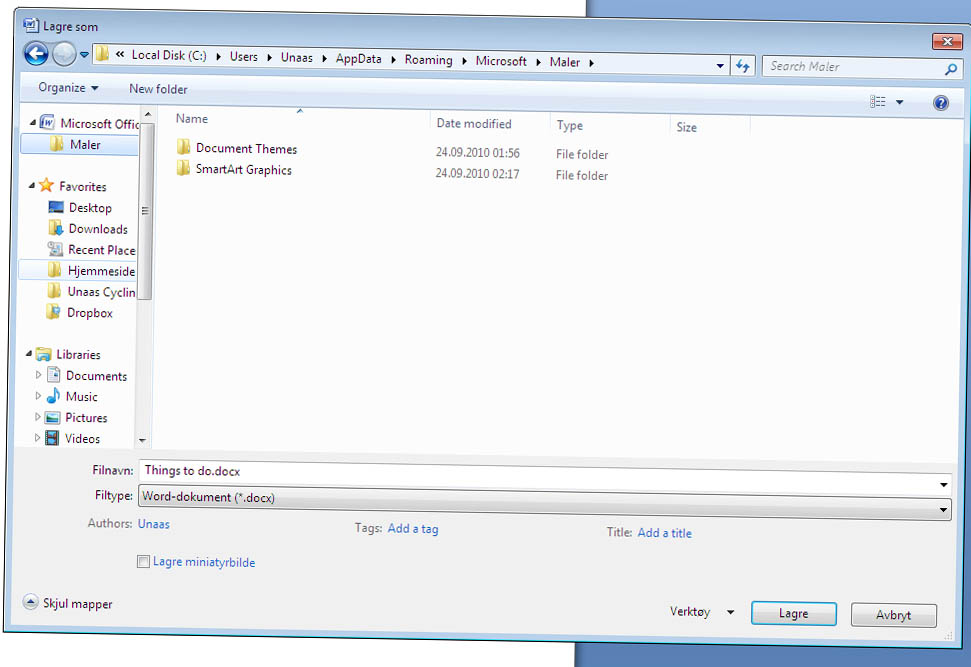Click the SmartArt Graphics folder icon
This screenshot has height=667, width=971.
[183, 168]
